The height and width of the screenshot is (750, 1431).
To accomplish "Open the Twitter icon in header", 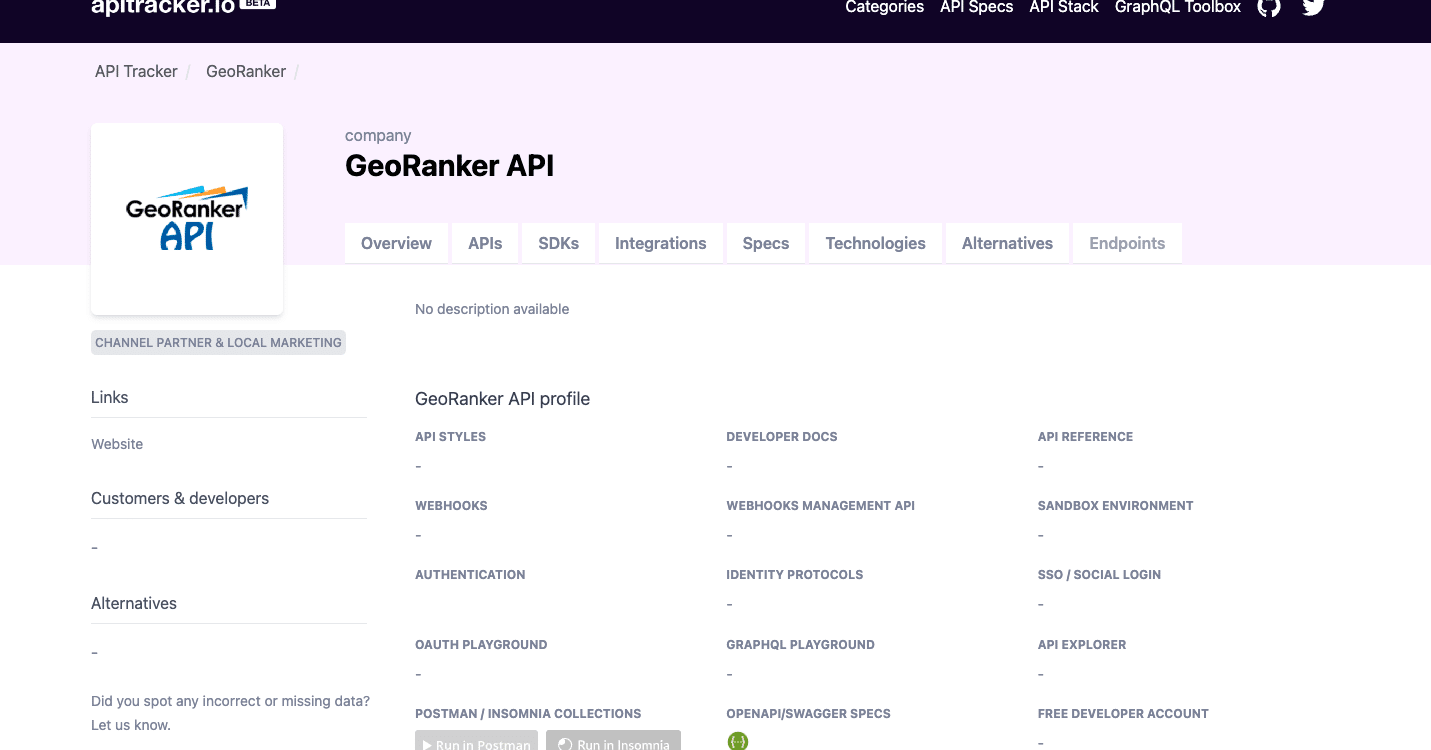I will (1313, 6).
